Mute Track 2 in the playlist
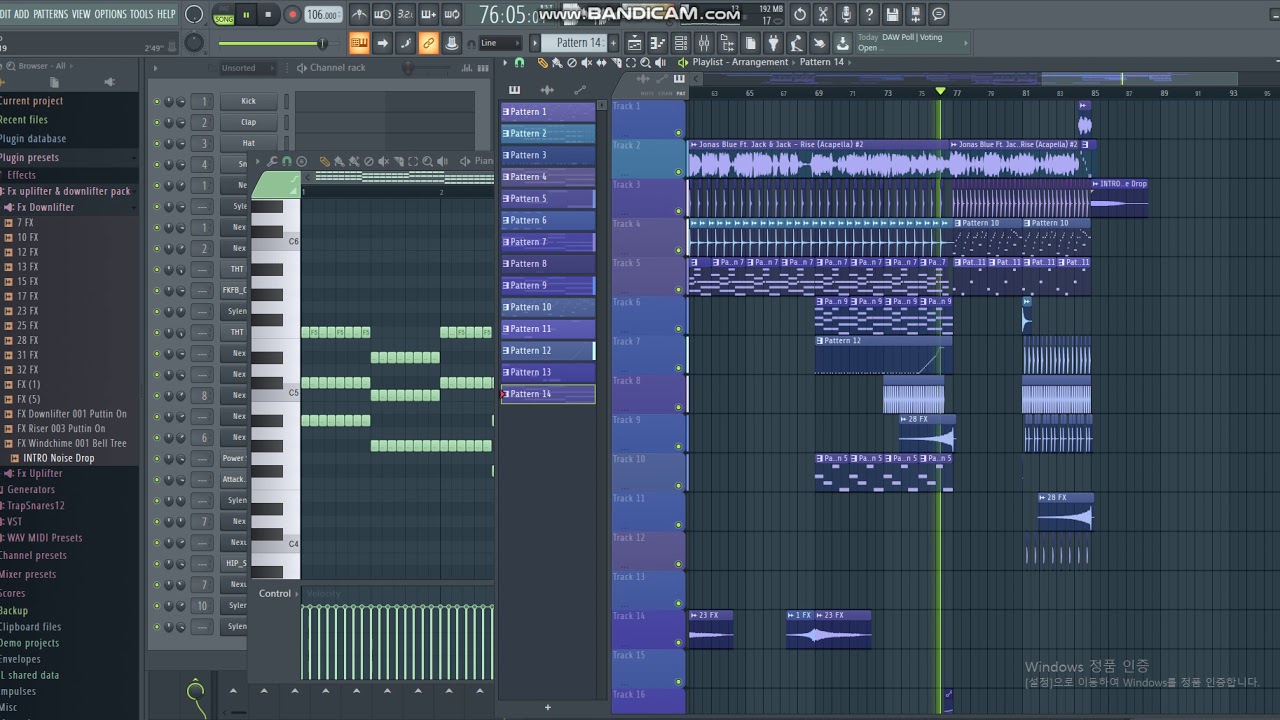1280x720 pixels. click(x=678, y=172)
